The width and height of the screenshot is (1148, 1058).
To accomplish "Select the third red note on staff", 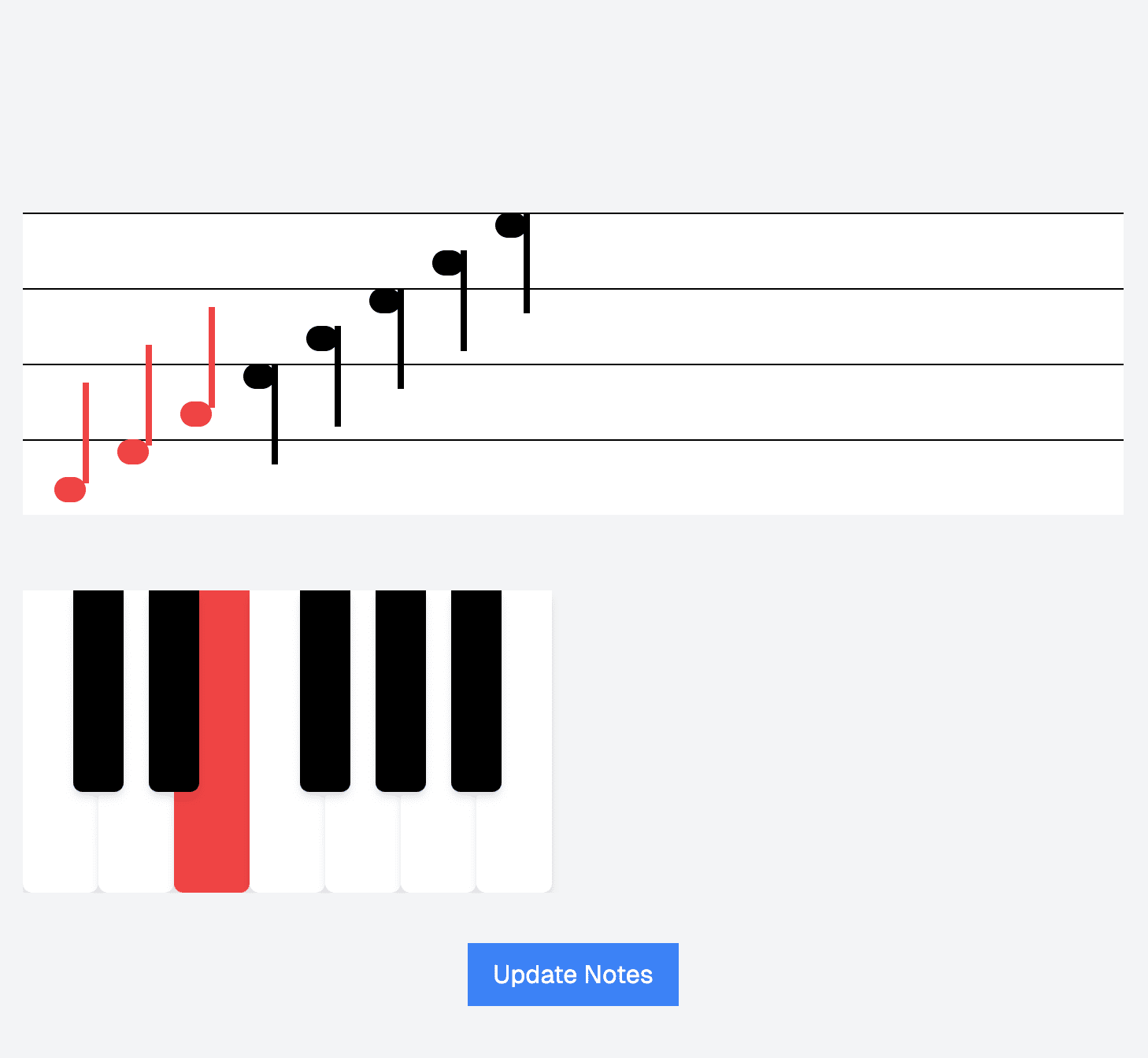I will [196, 413].
